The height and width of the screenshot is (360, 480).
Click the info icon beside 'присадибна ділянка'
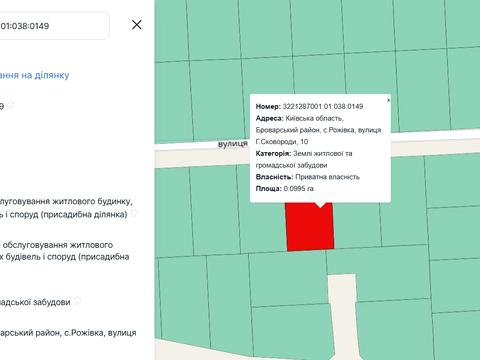134,212
